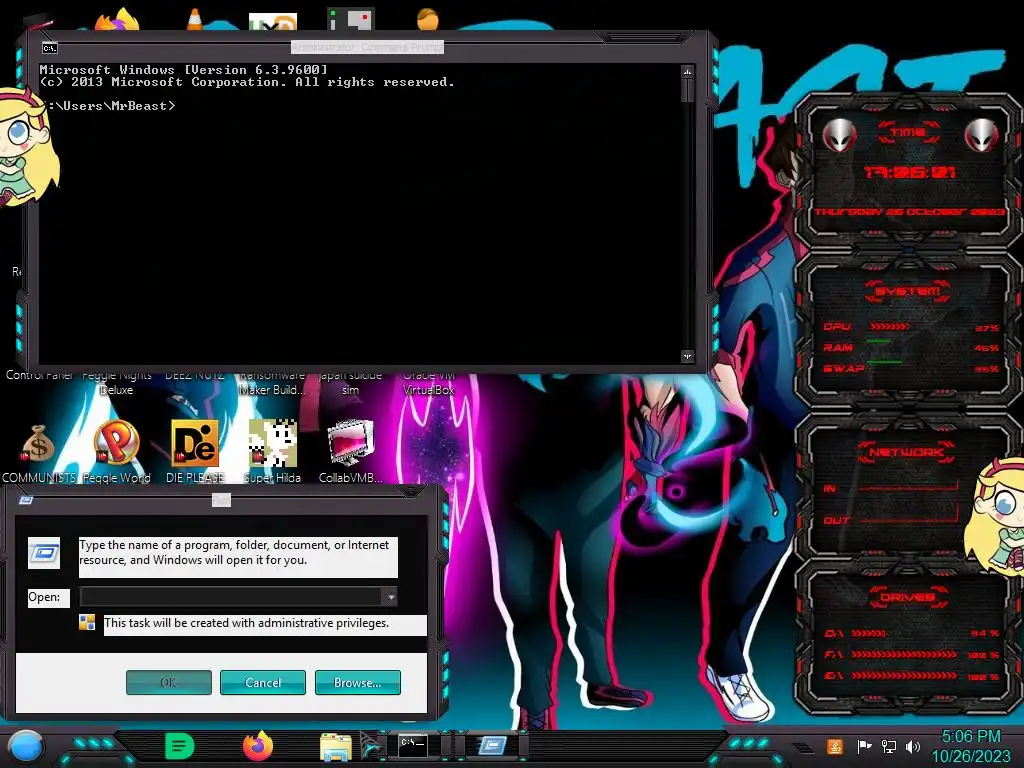Open Firefox from the taskbar
The width and height of the screenshot is (1024, 768).
click(258, 746)
